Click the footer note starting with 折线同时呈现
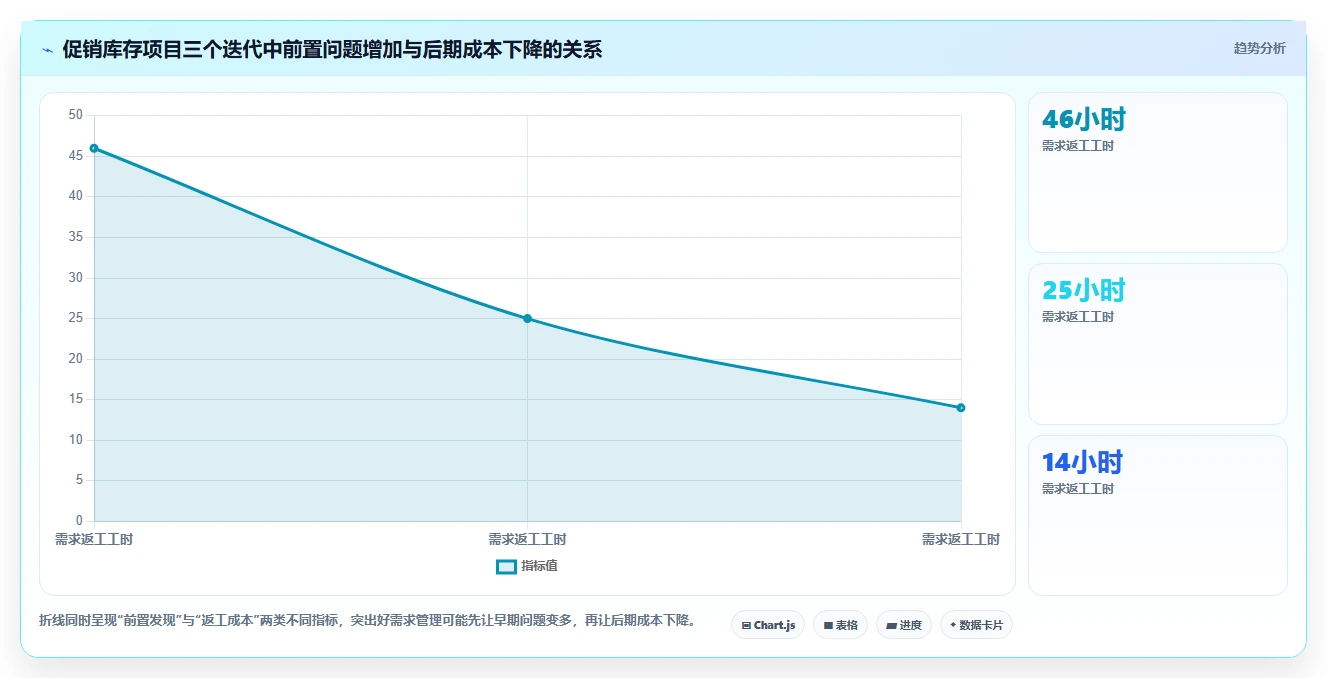The image size is (1327, 678). click(368, 621)
